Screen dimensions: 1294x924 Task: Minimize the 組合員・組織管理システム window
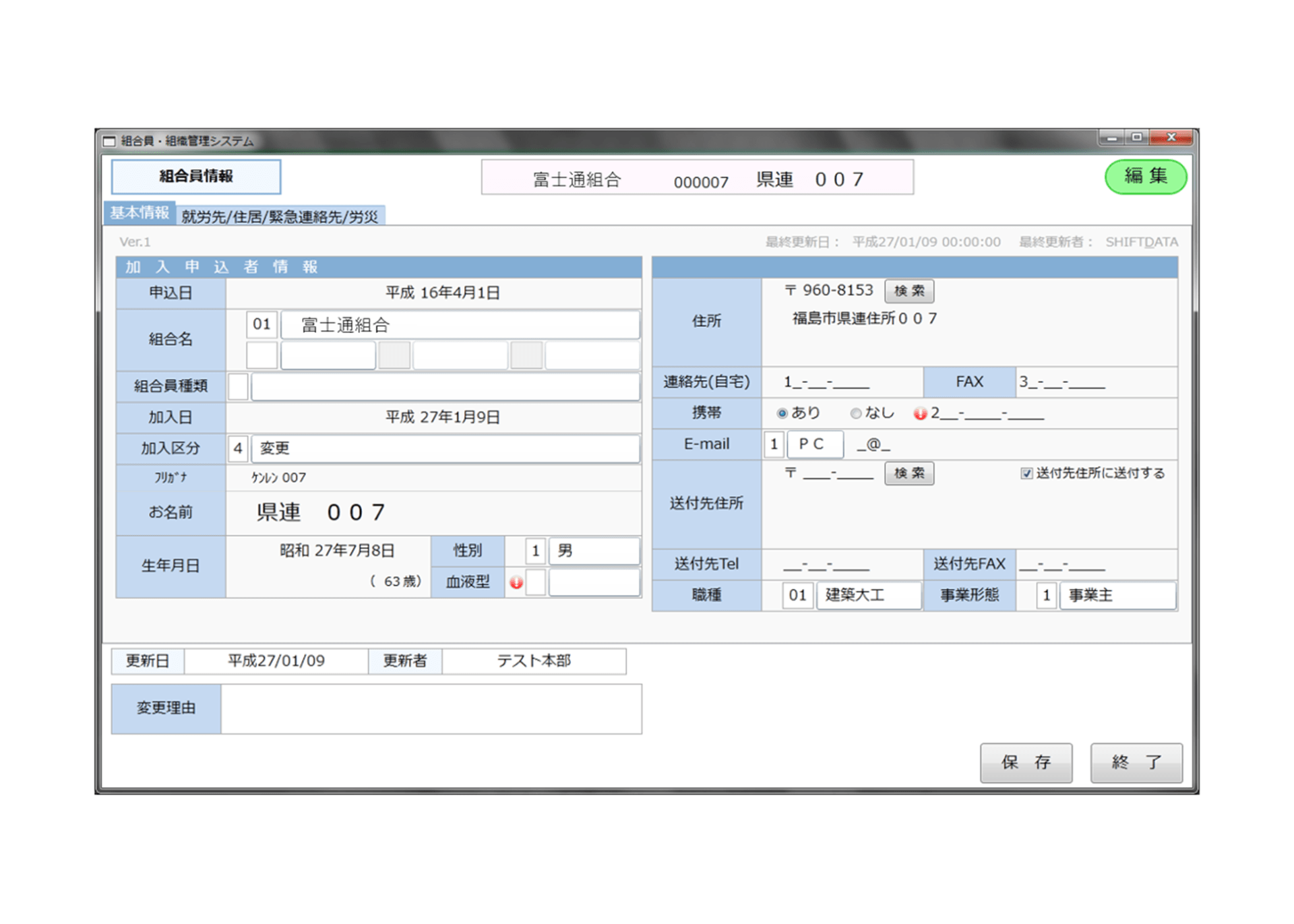tap(1111, 137)
